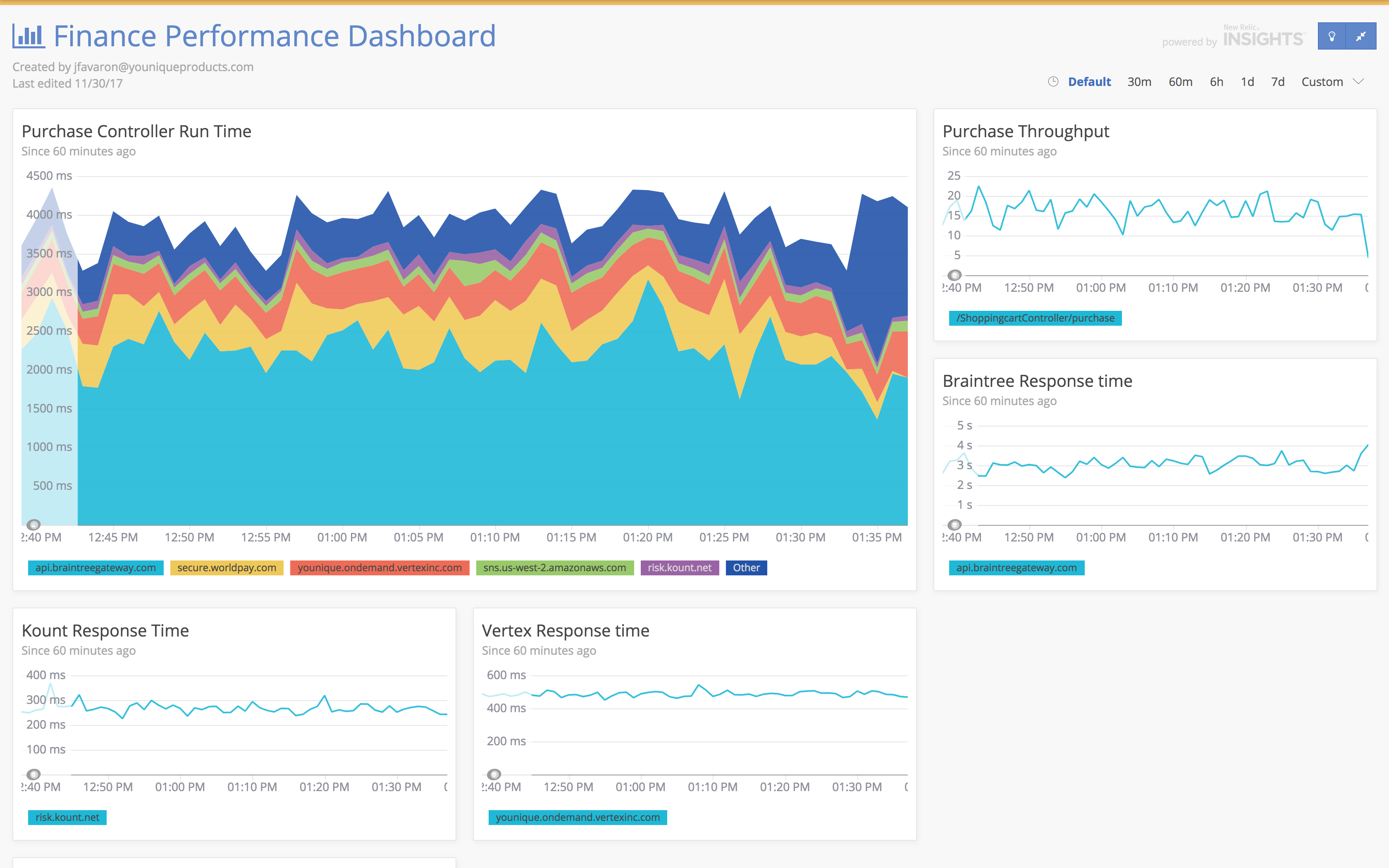
Task: Click the Purchase Throughput chart's round handle
Action: [954, 275]
